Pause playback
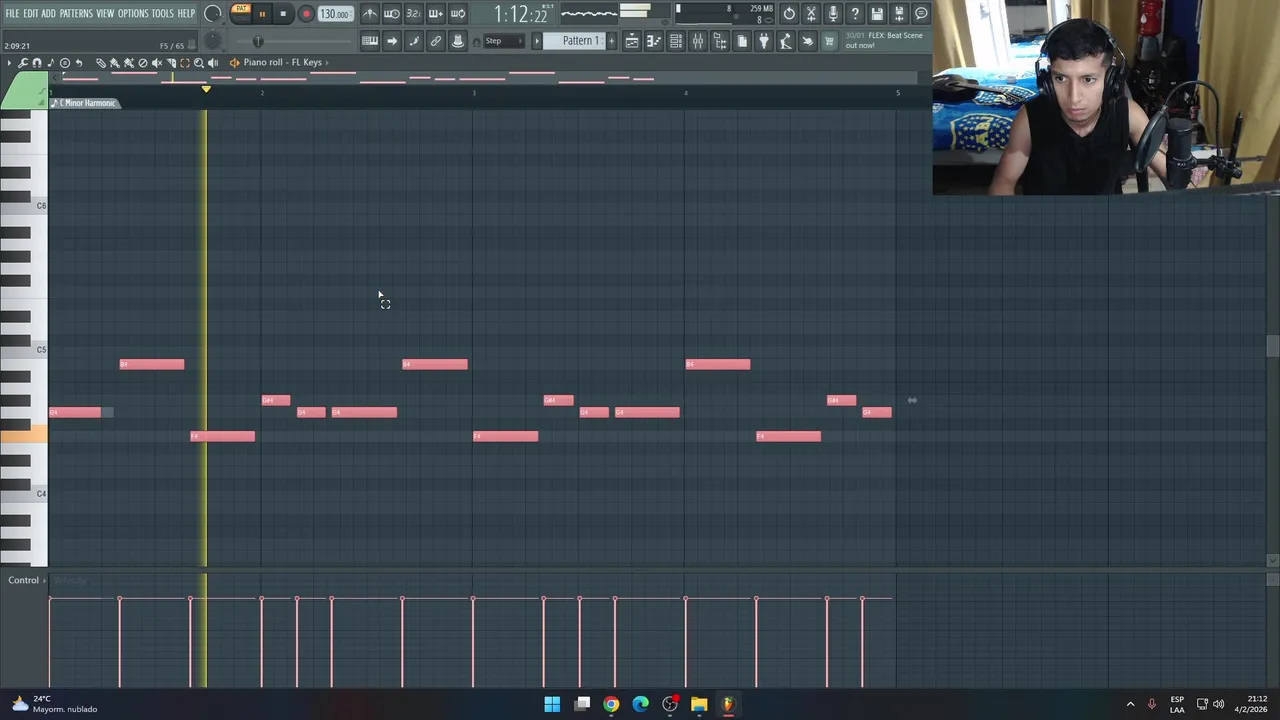This screenshot has width=1280, height=720. [x=262, y=14]
